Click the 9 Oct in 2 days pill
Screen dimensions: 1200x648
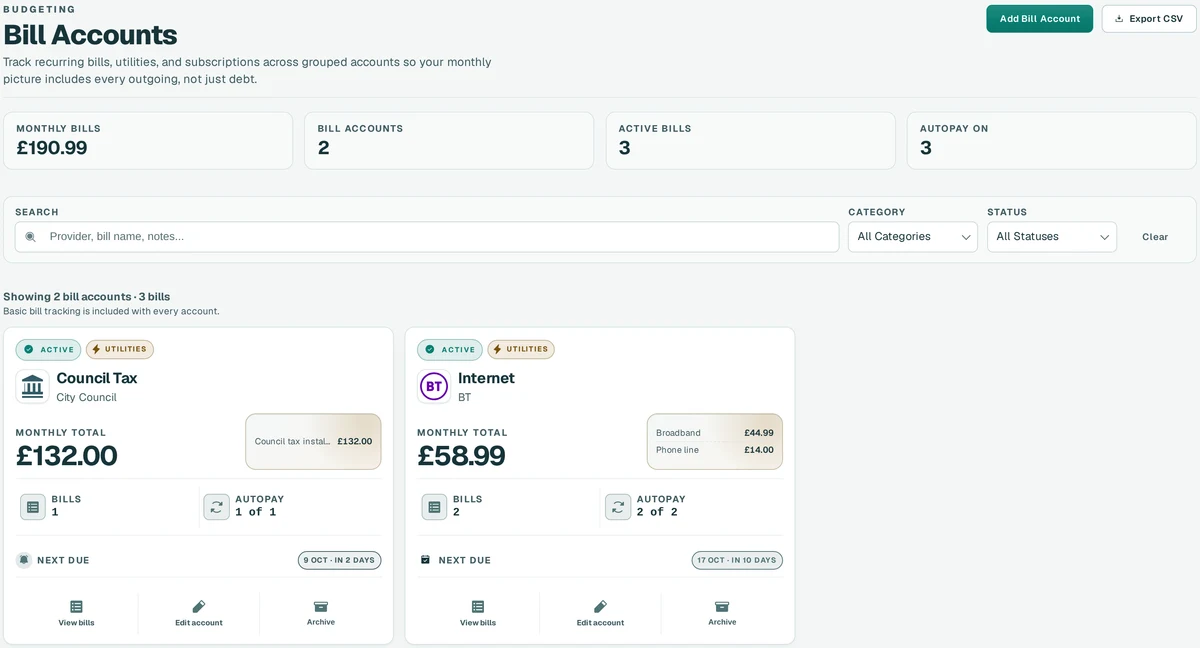pos(339,560)
